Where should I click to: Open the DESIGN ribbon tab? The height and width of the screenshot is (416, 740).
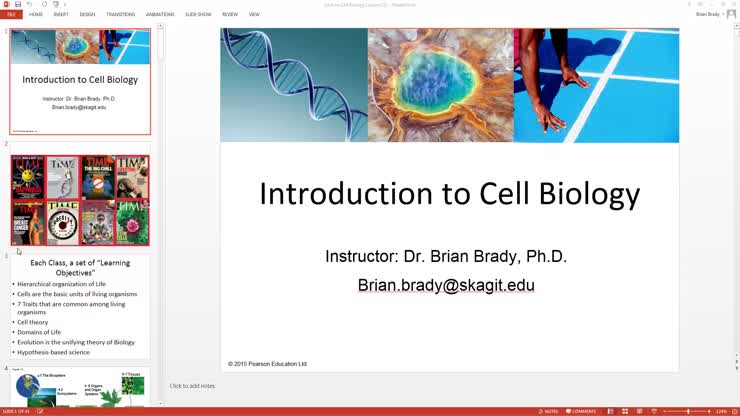[x=87, y=14]
